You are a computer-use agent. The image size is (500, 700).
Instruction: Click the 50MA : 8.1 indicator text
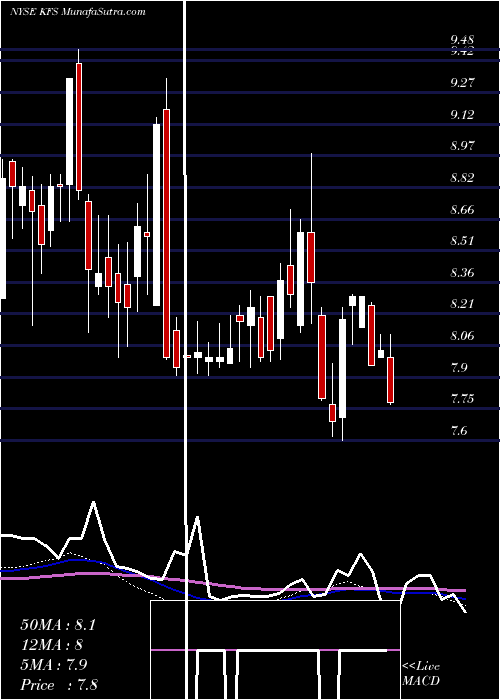pyautogui.click(x=58, y=625)
